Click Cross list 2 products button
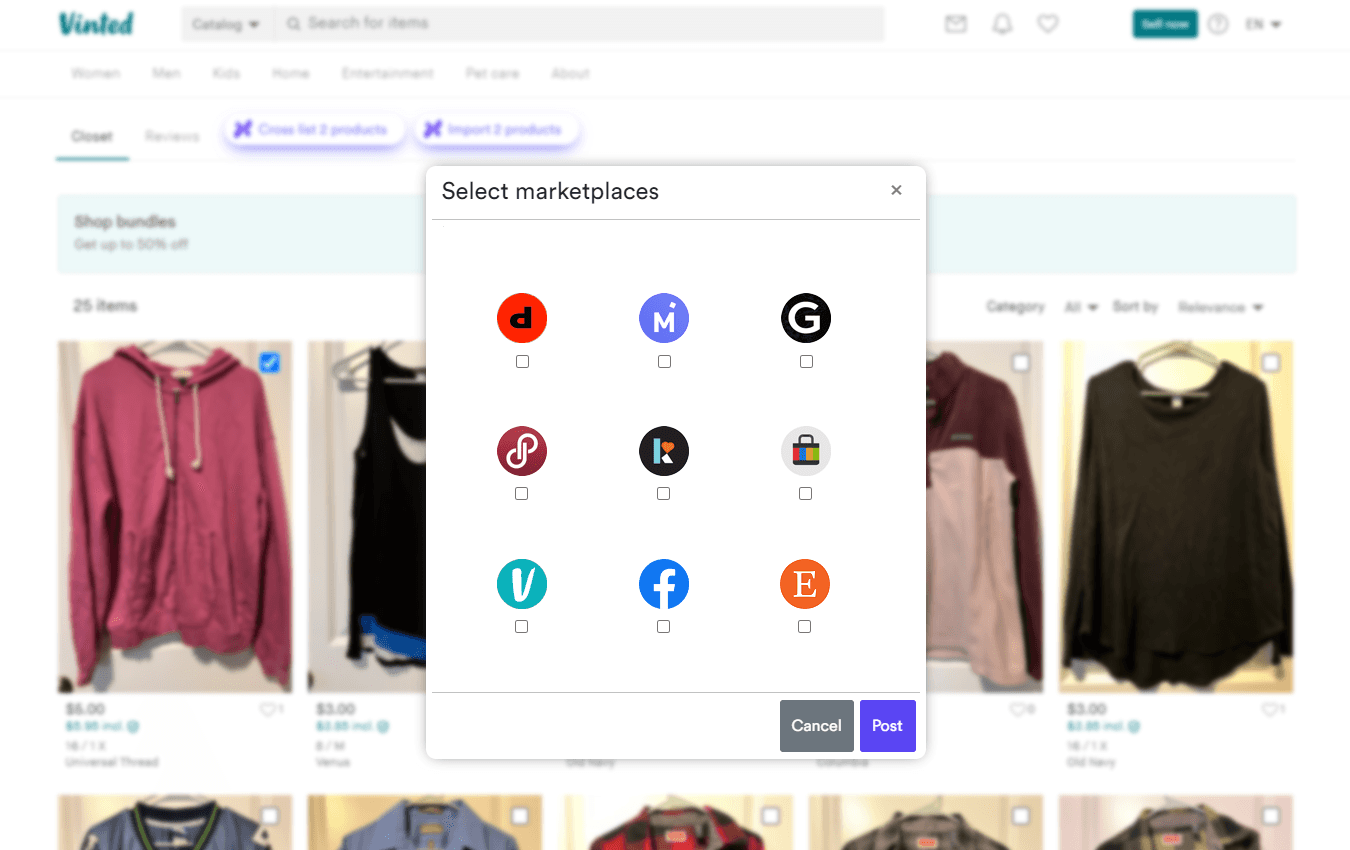1350x850 pixels. [314, 130]
